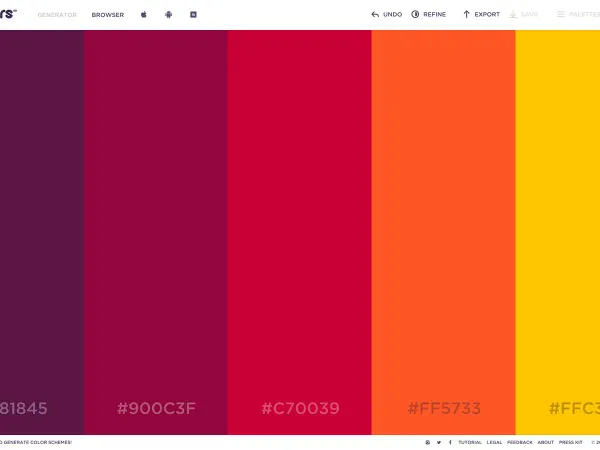Click the logo in top left
The image size is (600, 450).
8,14
